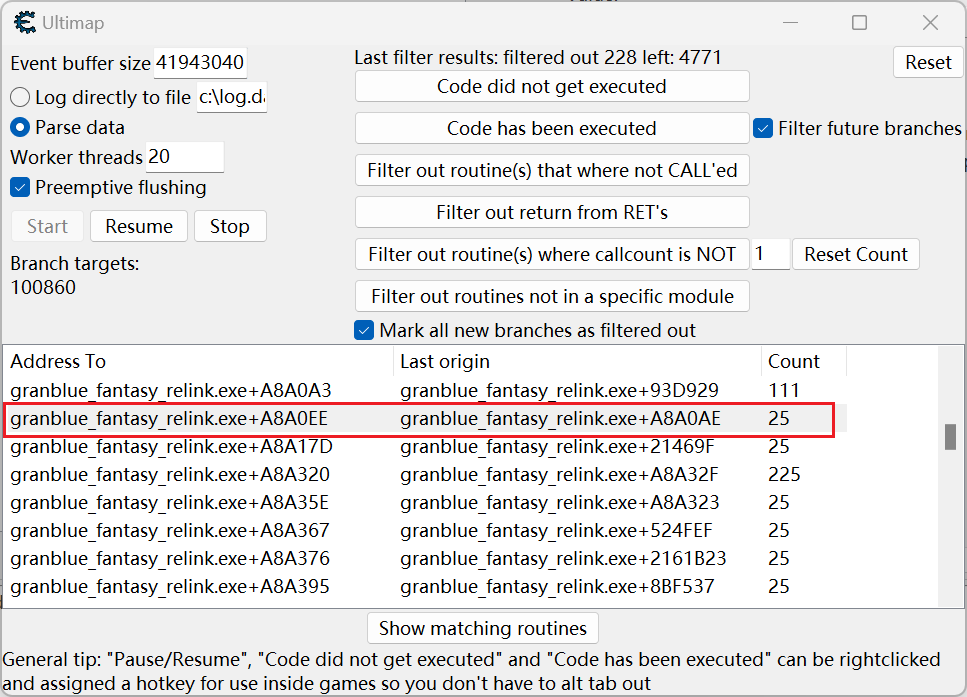Click the Event buffer size field
Screen dimensions: 967x697
[x=200, y=63]
